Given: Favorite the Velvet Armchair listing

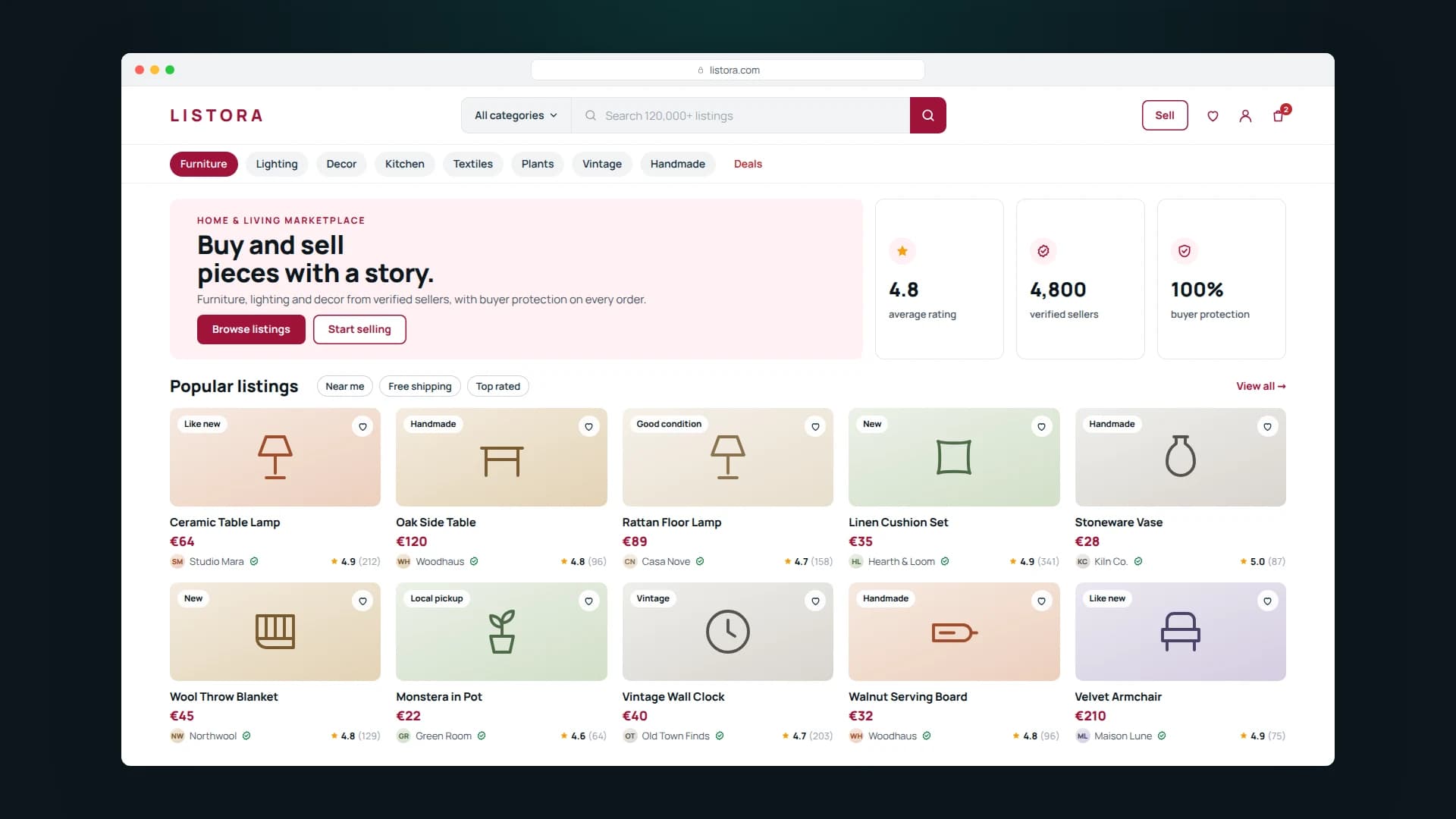Looking at the screenshot, I should [x=1267, y=601].
